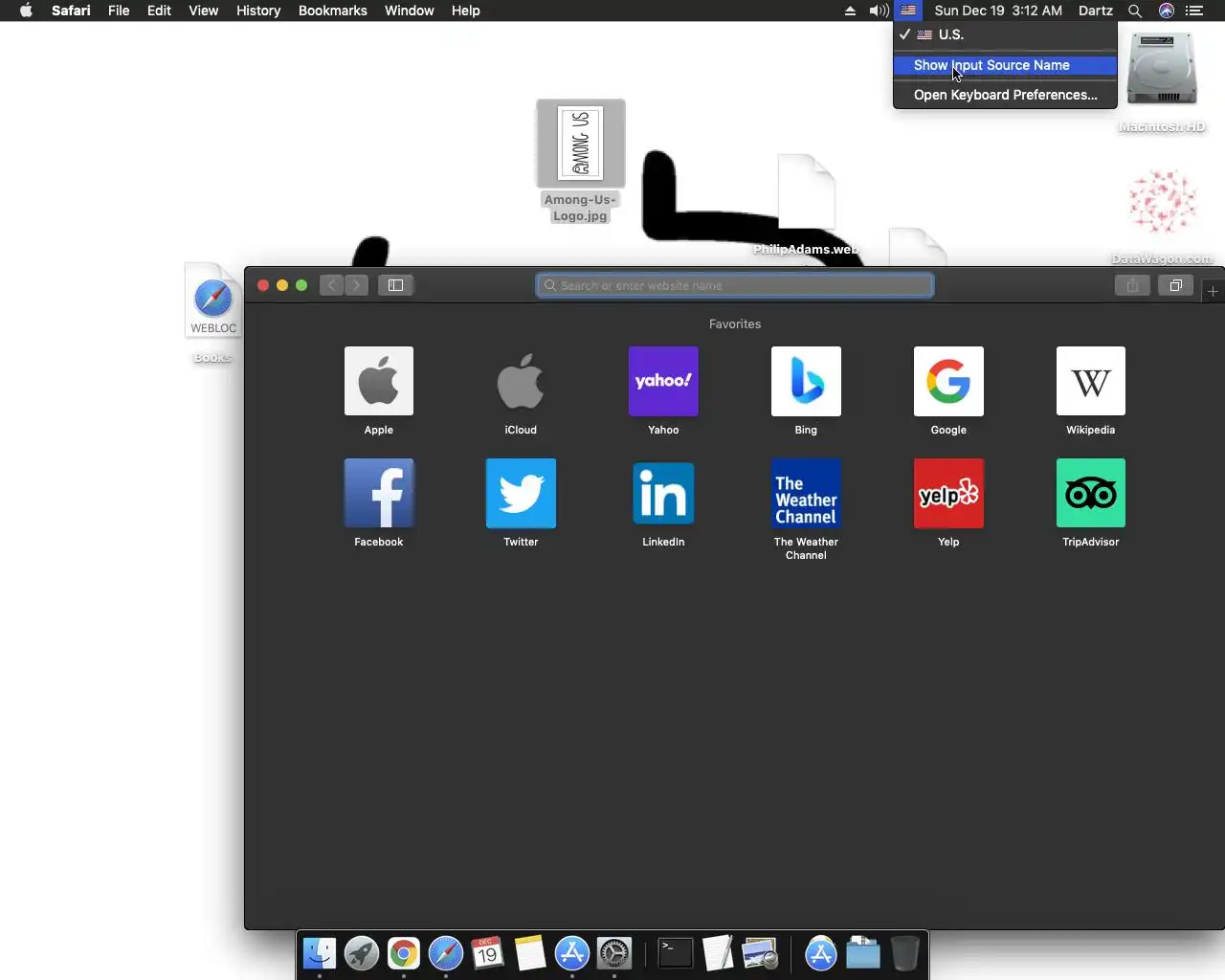Image resolution: width=1225 pixels, height=980 pixels.
Task: Open the LinkedIn favorite tile
Action: (x=663, y=493)
